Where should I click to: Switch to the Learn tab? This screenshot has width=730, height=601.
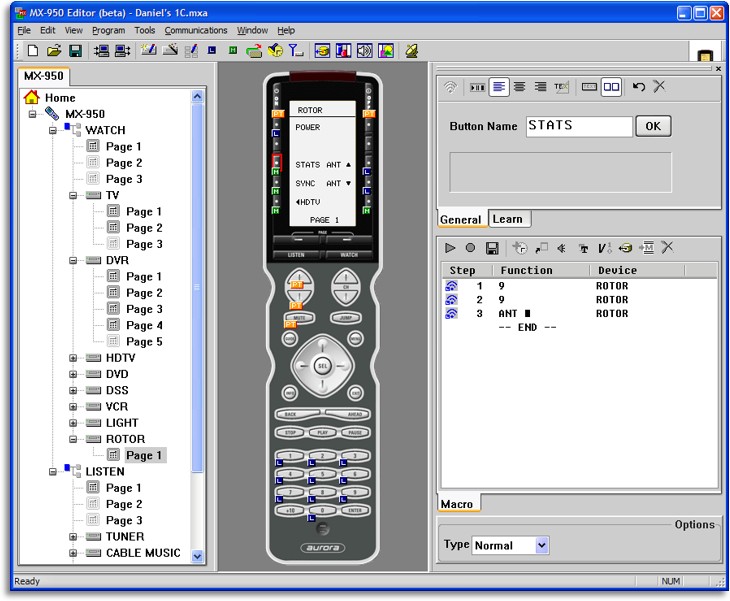(509, 219)
